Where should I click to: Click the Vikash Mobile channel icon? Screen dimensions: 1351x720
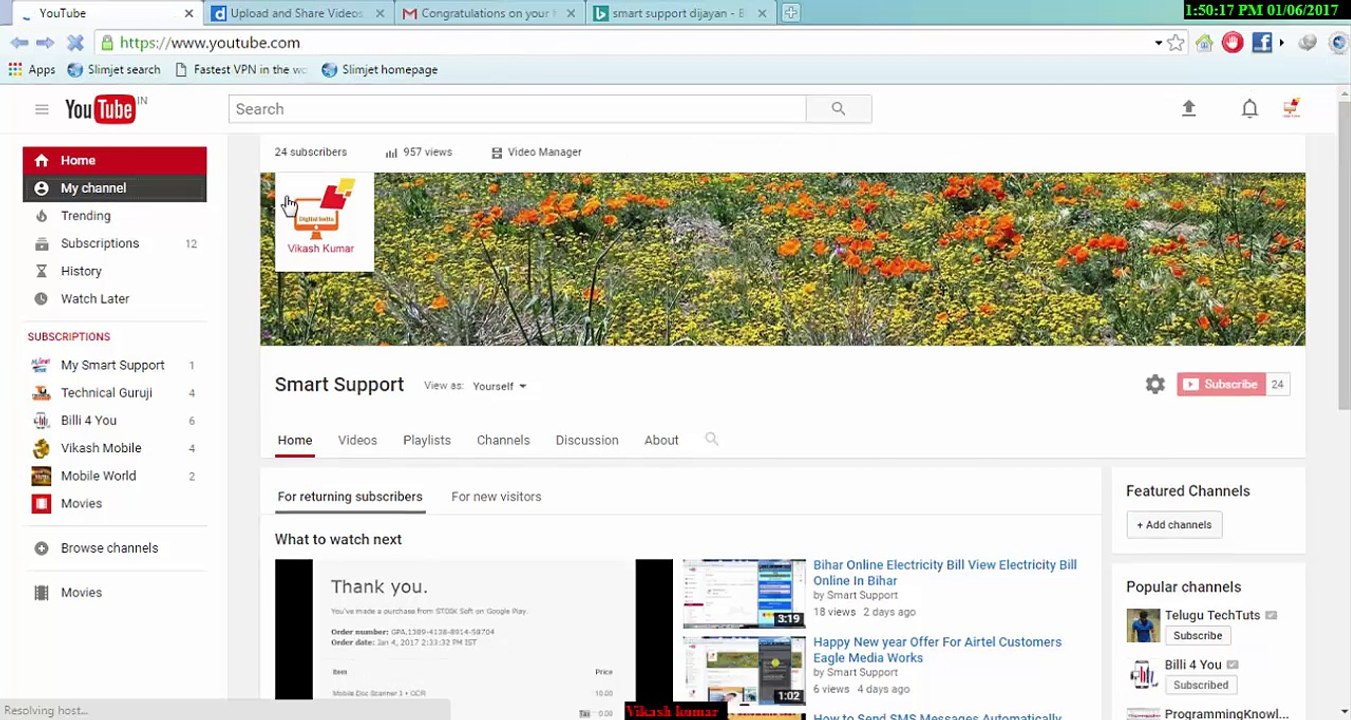tap(41, 448)
